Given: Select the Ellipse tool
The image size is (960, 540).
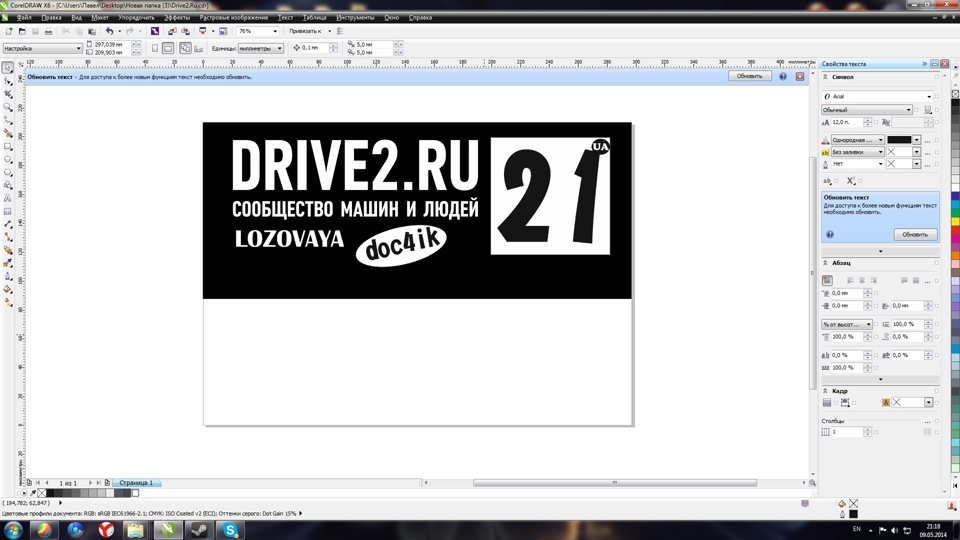Looking at the screenshot, I should (8, 159).
